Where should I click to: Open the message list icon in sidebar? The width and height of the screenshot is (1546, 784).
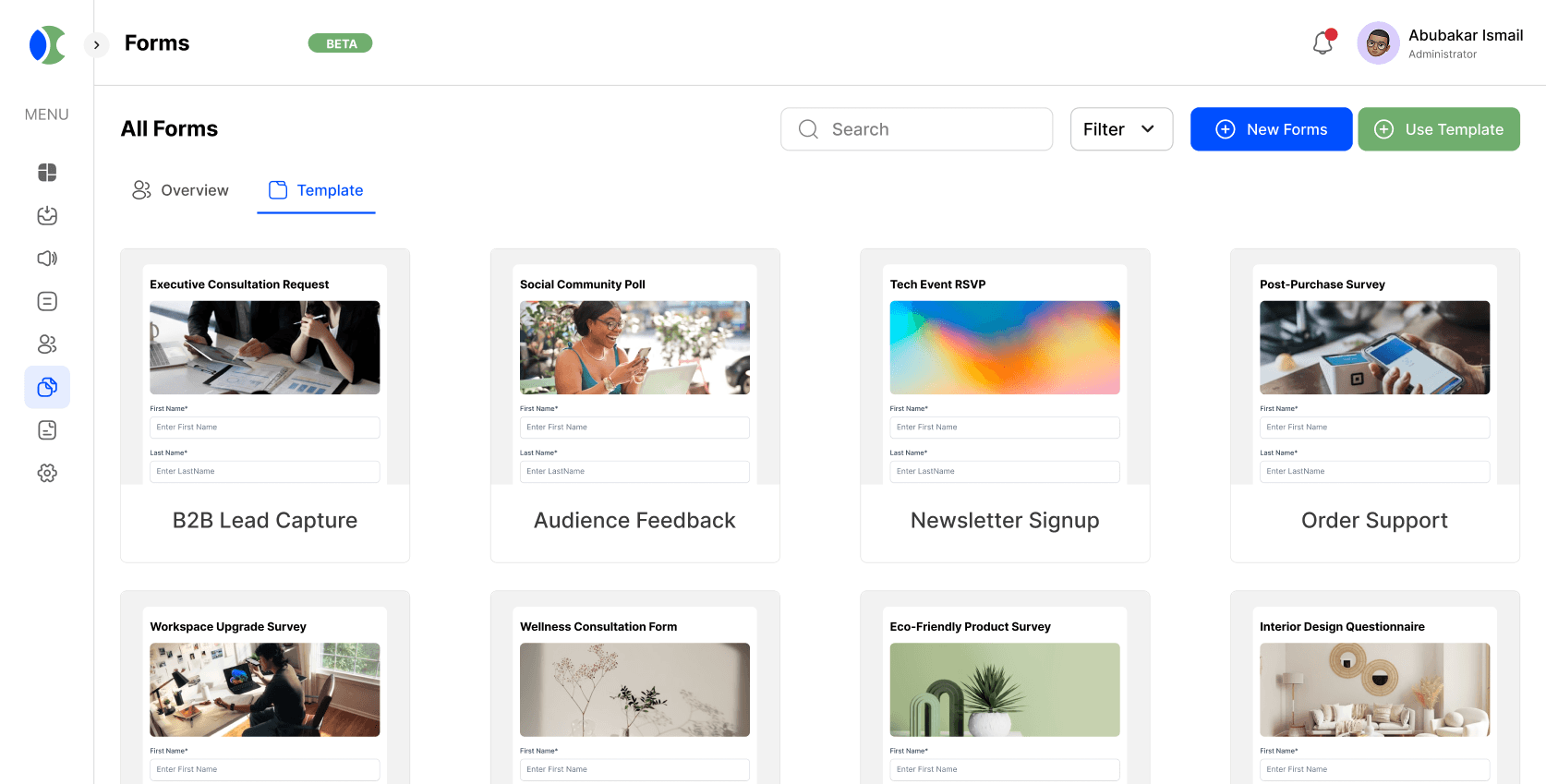click(x=47, y=301)
